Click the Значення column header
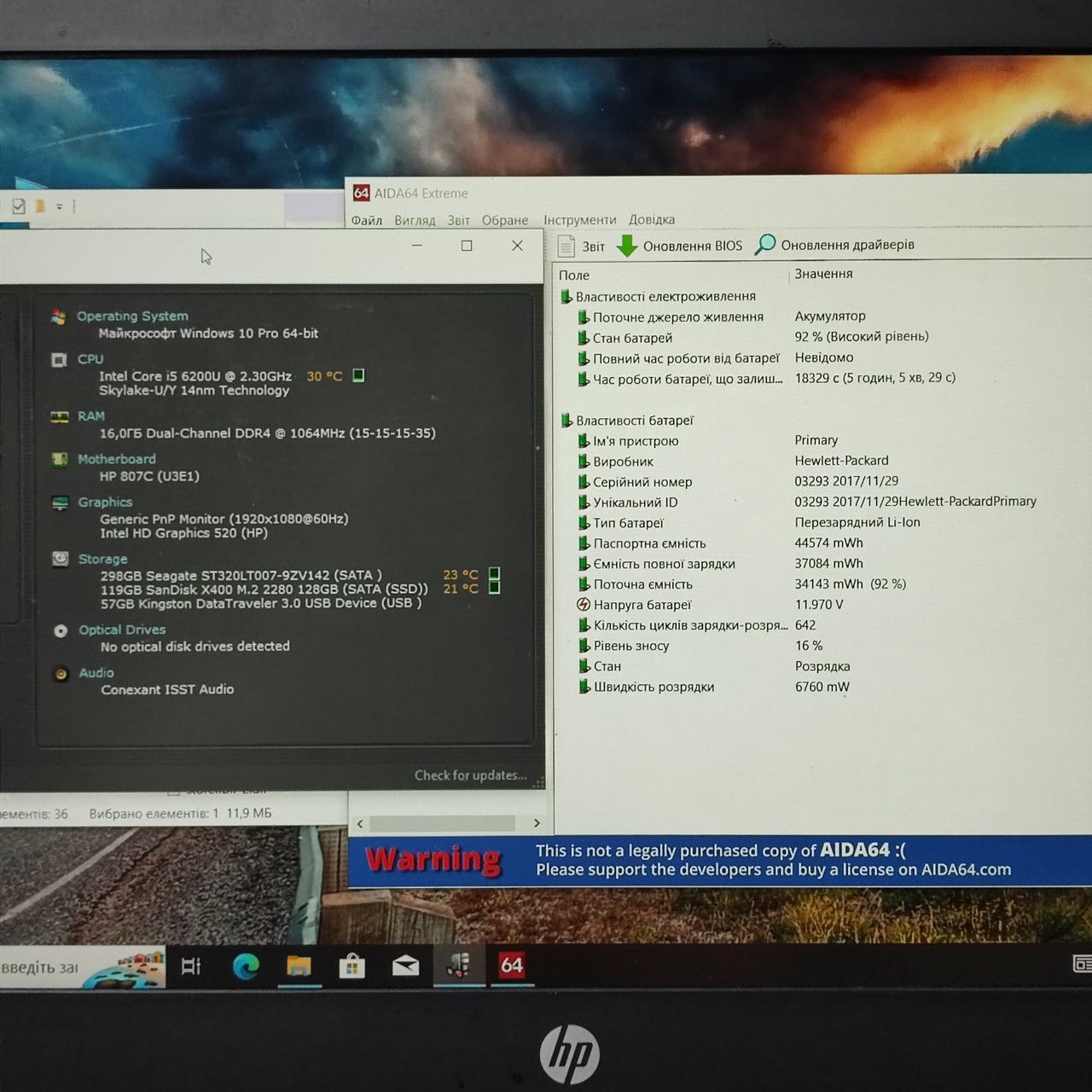 click(823, 274)
